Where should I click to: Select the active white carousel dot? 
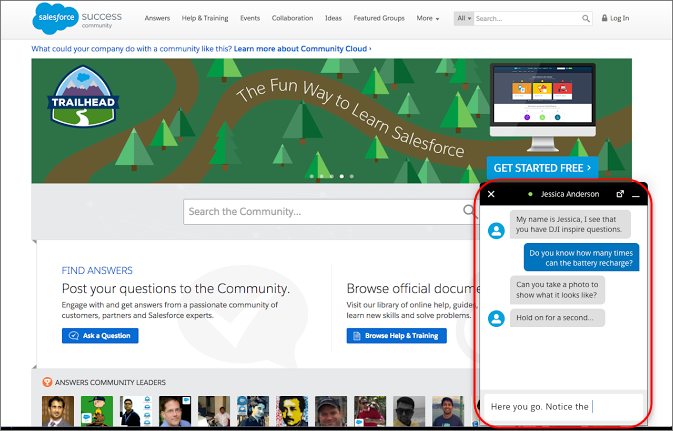point(342,176)
